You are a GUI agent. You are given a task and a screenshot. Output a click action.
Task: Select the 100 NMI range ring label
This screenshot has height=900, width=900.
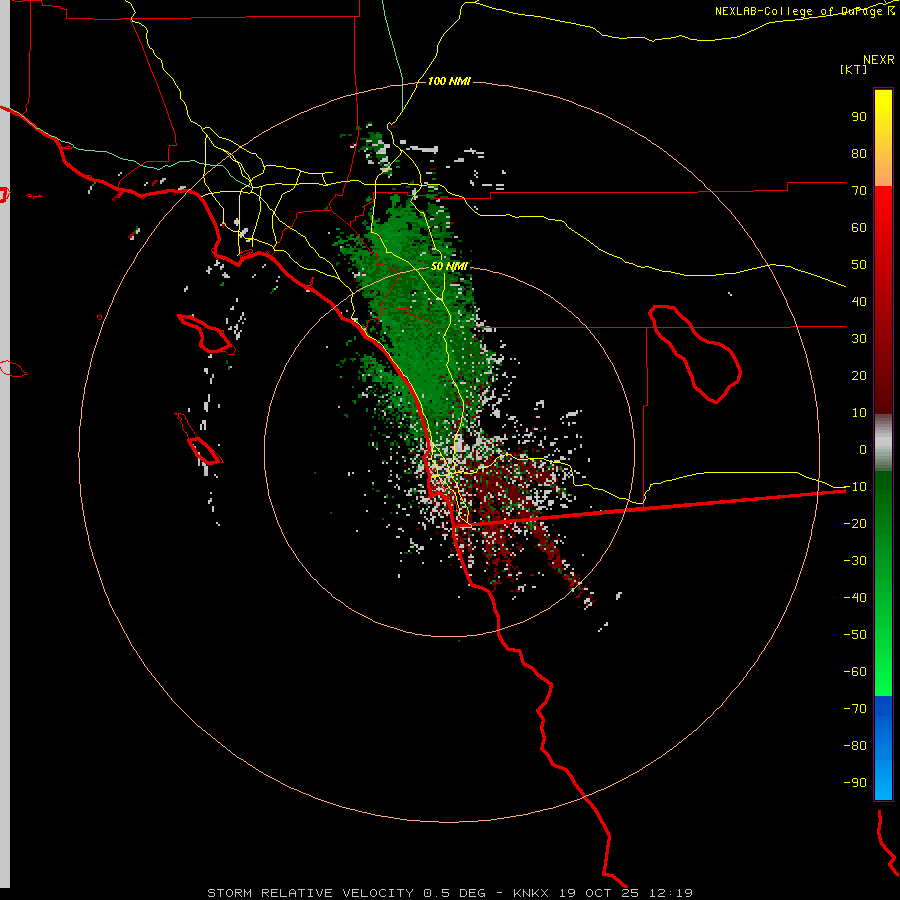(449, 81)
